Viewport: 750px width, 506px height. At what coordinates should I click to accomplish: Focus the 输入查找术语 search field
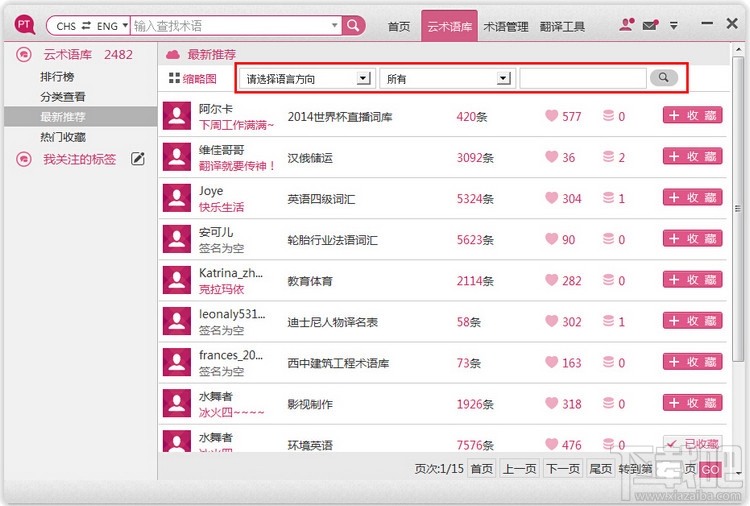pos(230,25)
